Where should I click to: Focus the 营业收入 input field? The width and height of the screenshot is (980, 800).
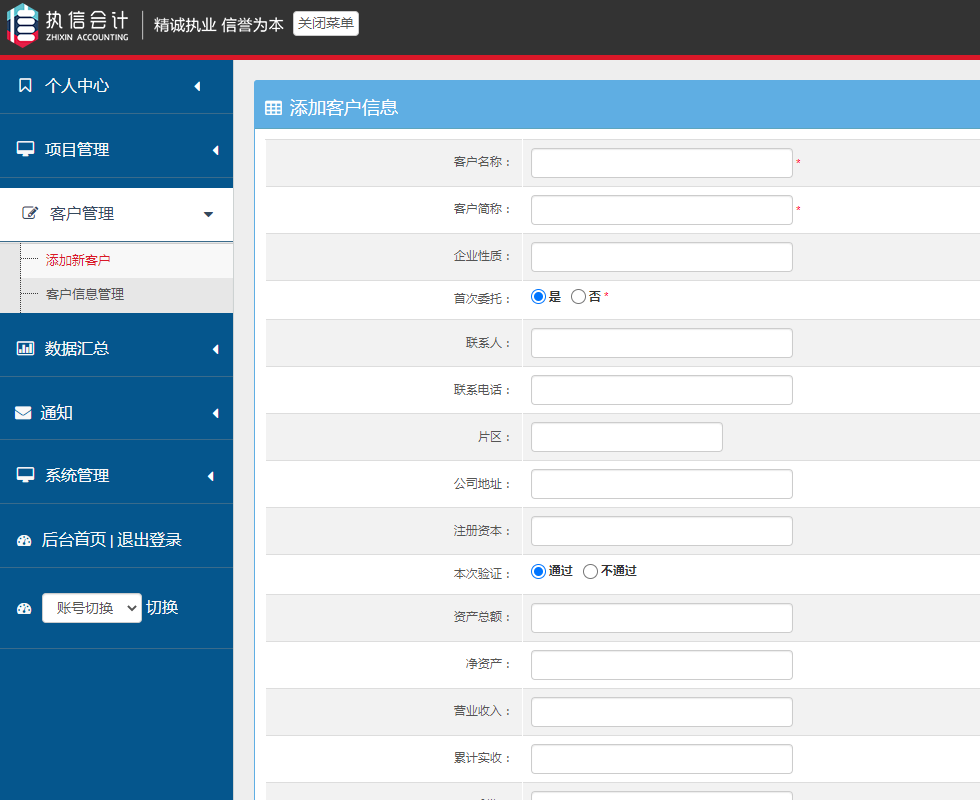(x=662, y=712)
